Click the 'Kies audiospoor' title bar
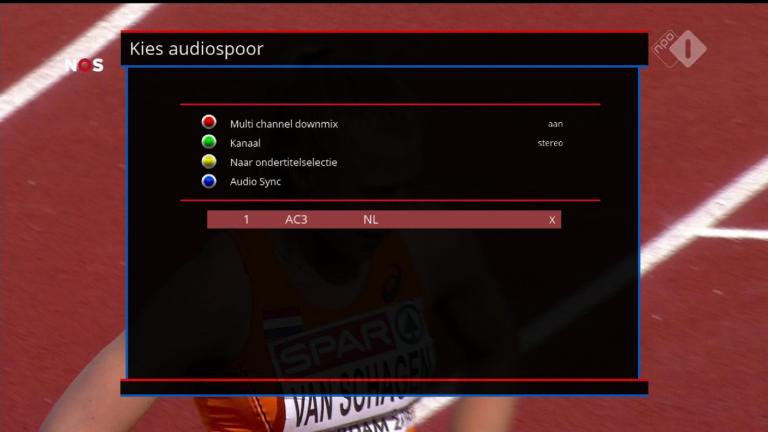 click(x=384, y=49)
